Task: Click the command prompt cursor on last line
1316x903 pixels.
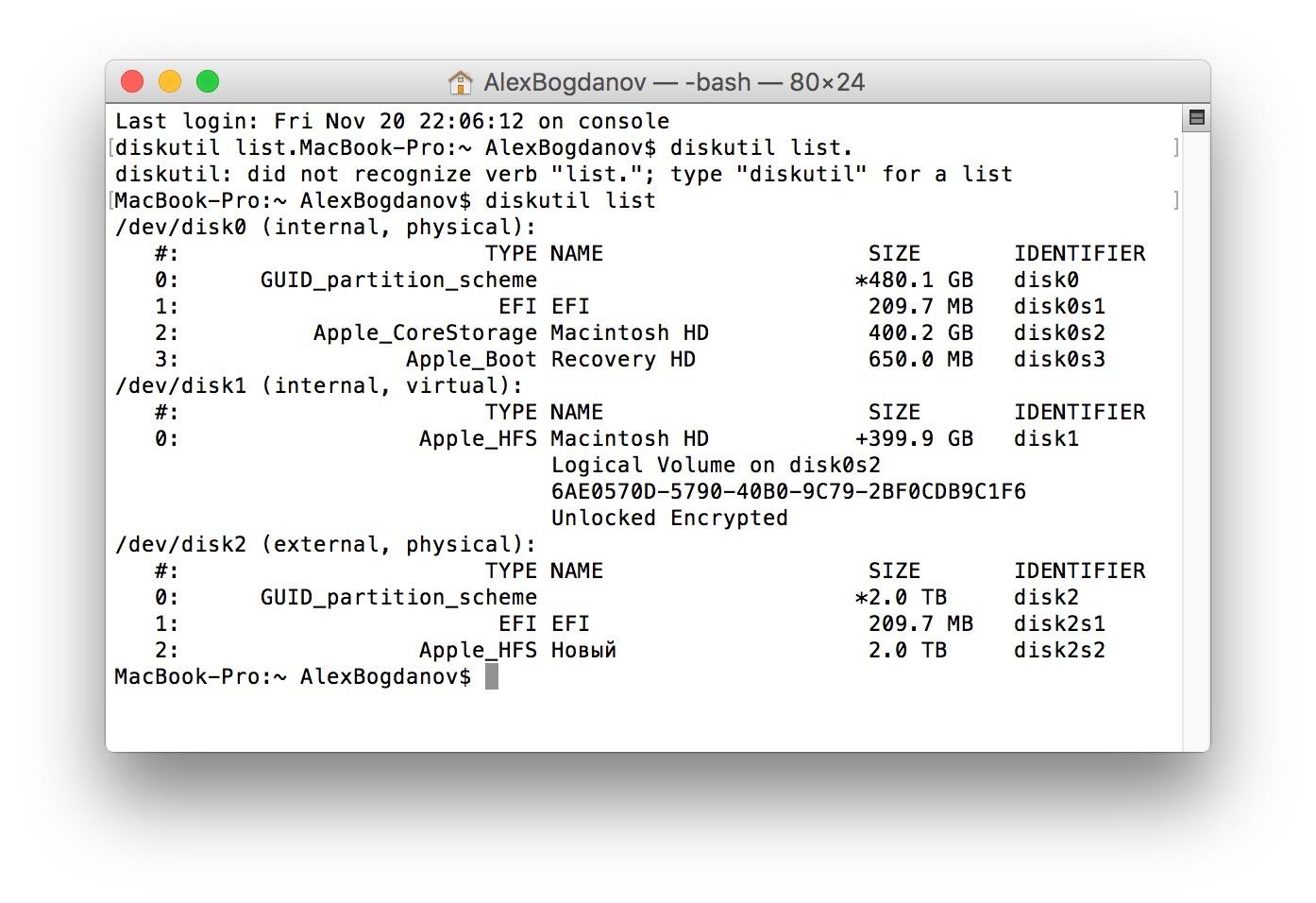Action: pos(491,676)
